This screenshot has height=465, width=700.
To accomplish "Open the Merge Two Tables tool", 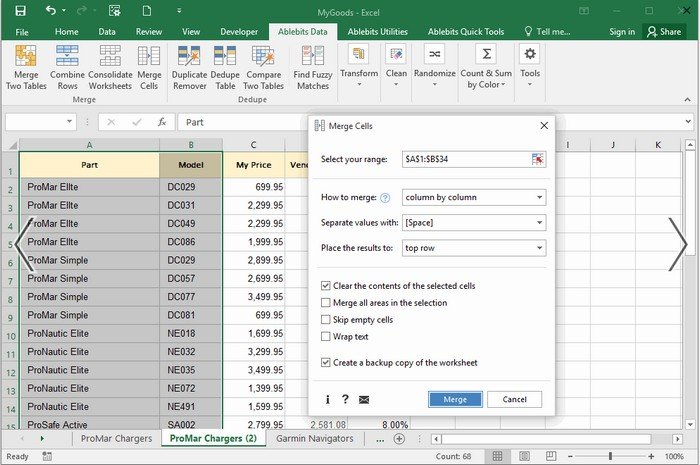I will click(x=26, y=67).
